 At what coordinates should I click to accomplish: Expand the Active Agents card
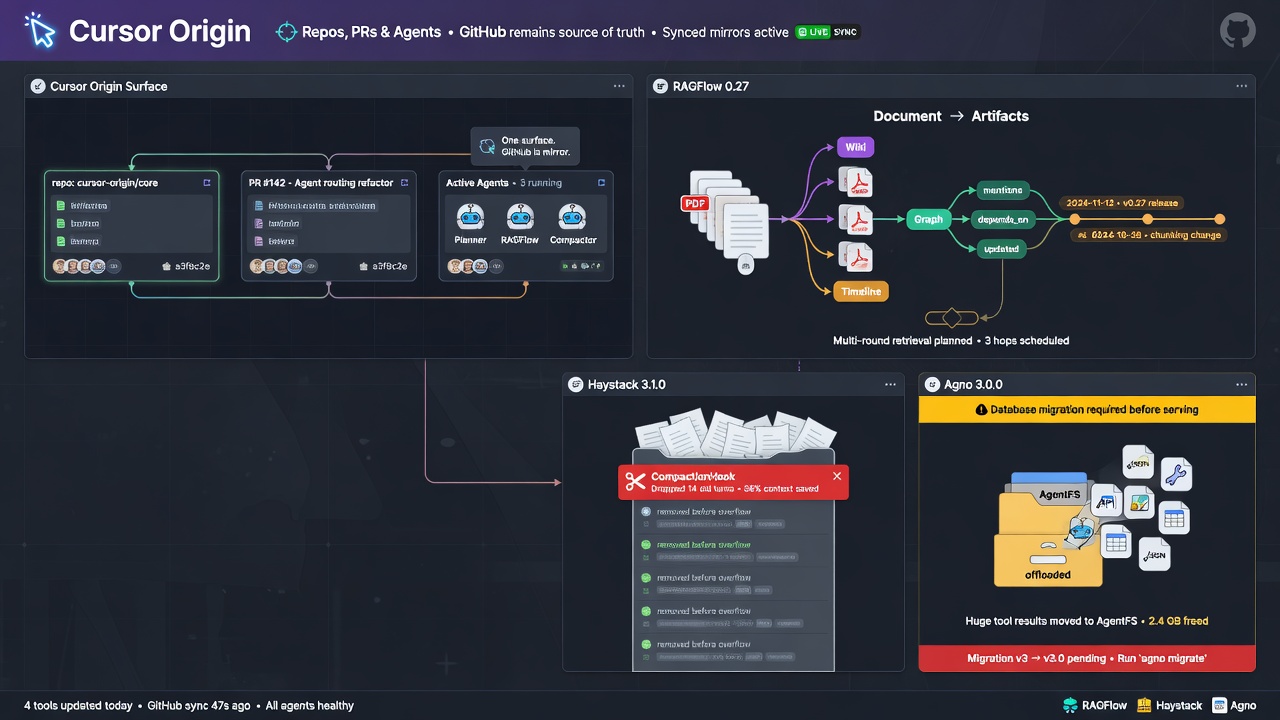(601, 183)
